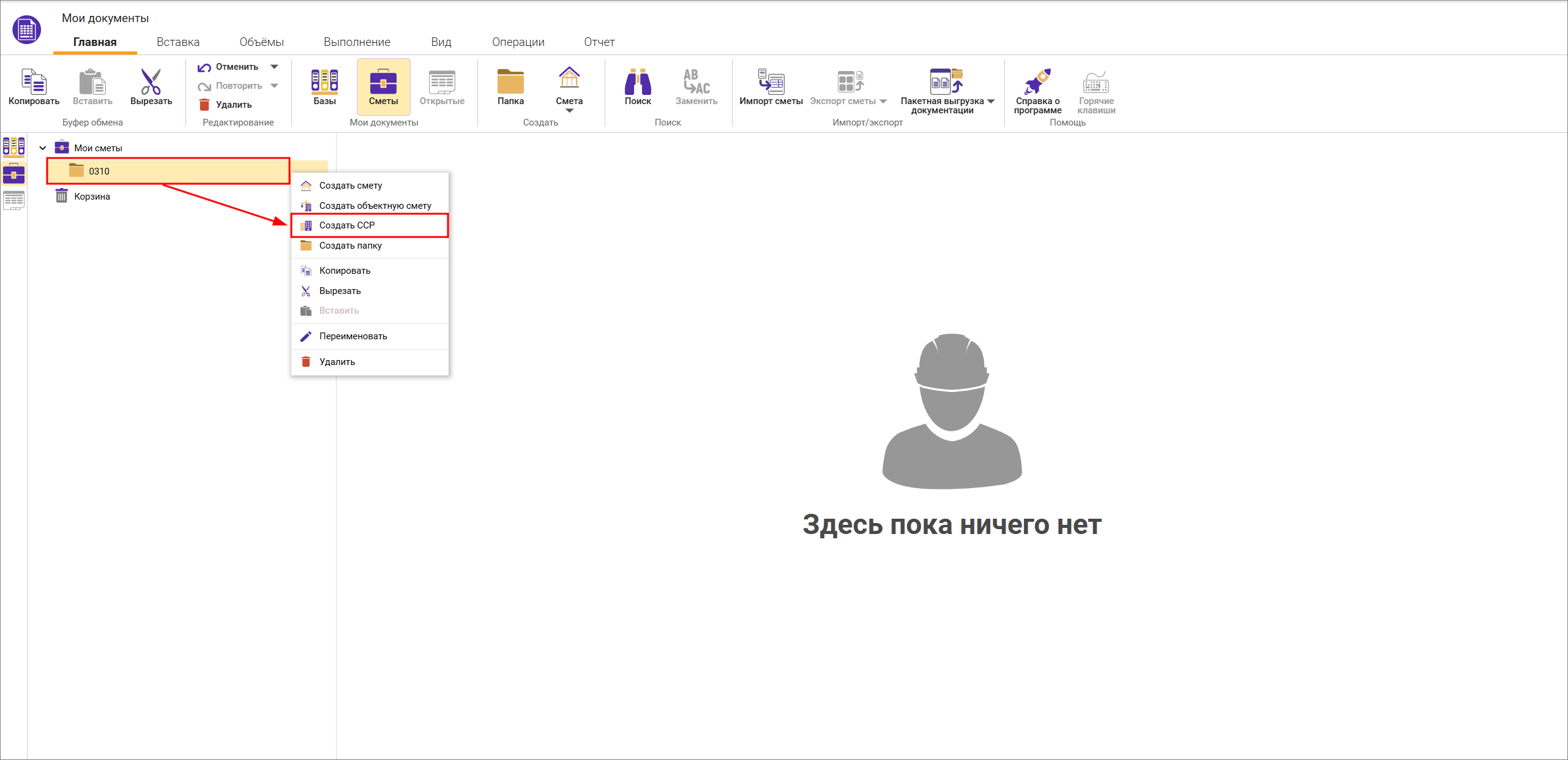The width and height of the screenshot is (1568, 760).
Task: Select the Корзина tree item
Action: tap(92, 197)
